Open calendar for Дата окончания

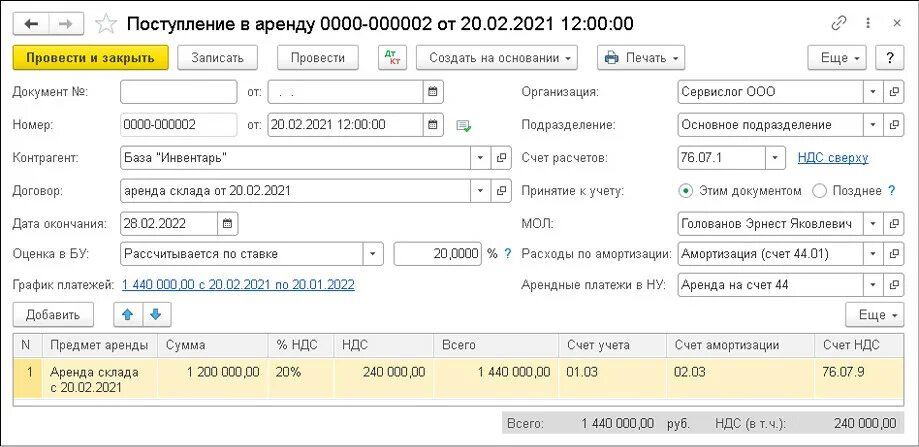pos(228,224)
